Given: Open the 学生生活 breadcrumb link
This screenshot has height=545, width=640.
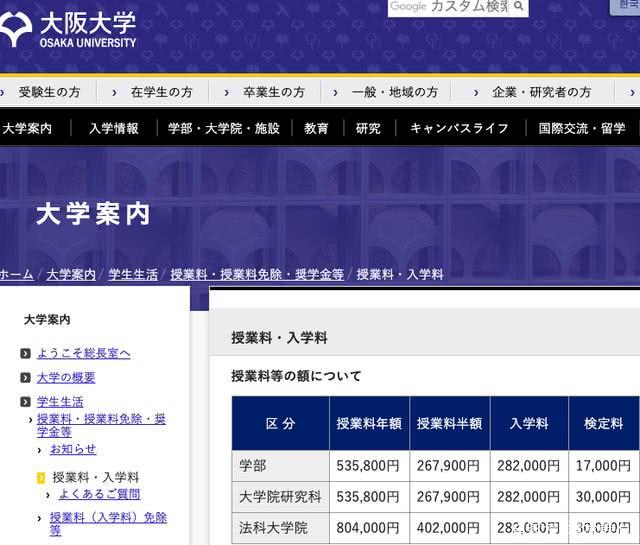Looking at the screenshot, I should 133,274.
